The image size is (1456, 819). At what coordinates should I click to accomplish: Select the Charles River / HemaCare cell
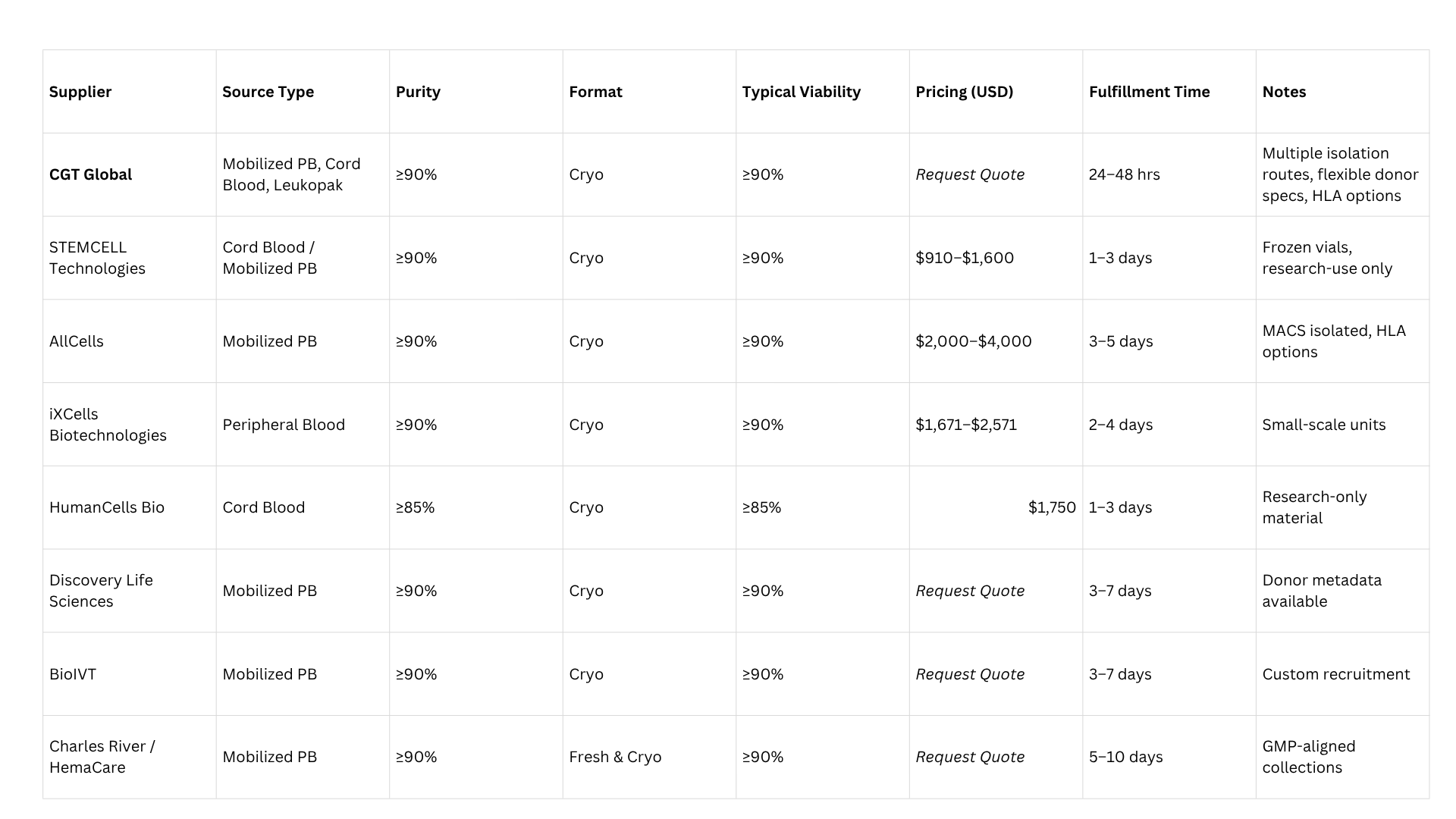coord(102,757)
